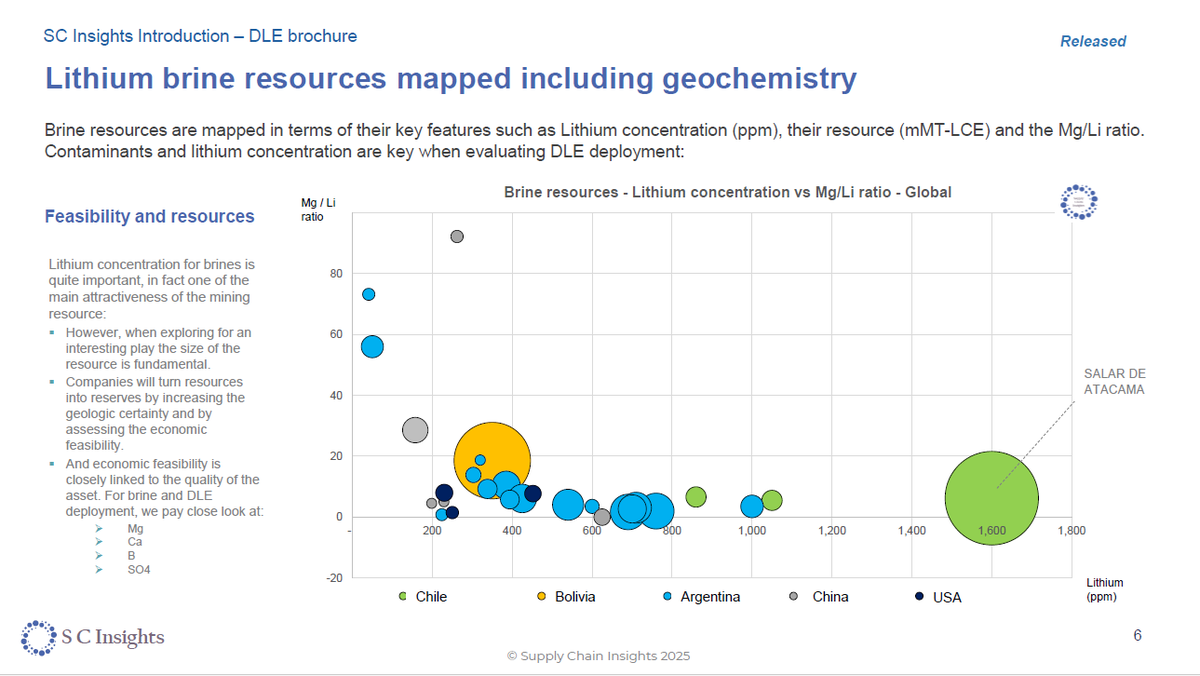Image resolution: width=1200 pixels, height=676 pixels.
Task: Click the chart title Brine resources heading
Action: (727, 192)
